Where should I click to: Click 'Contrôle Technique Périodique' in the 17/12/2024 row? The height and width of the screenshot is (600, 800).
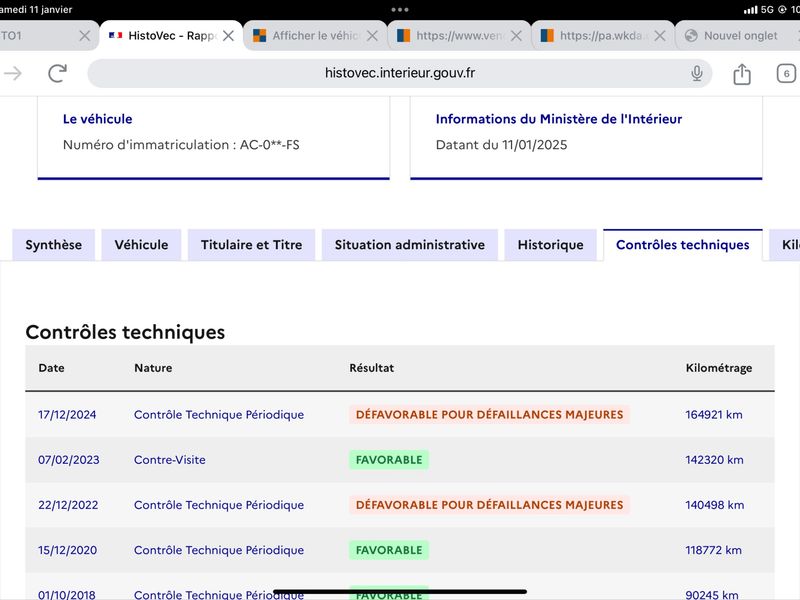point(219,415)
